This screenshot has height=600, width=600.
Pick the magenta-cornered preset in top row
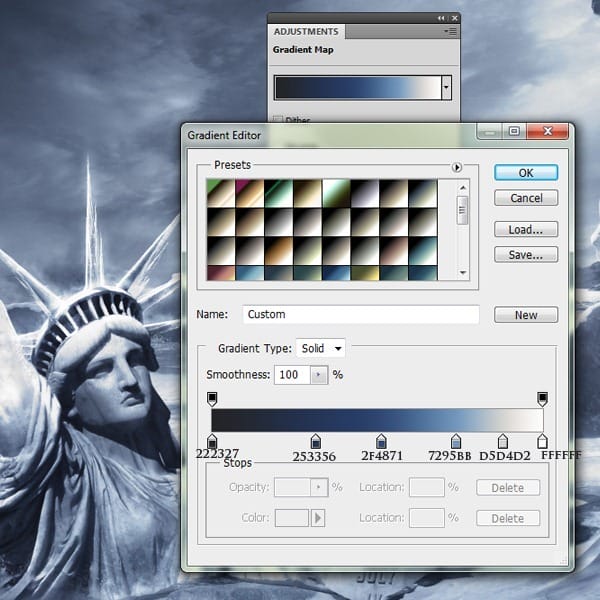[250, 193]
